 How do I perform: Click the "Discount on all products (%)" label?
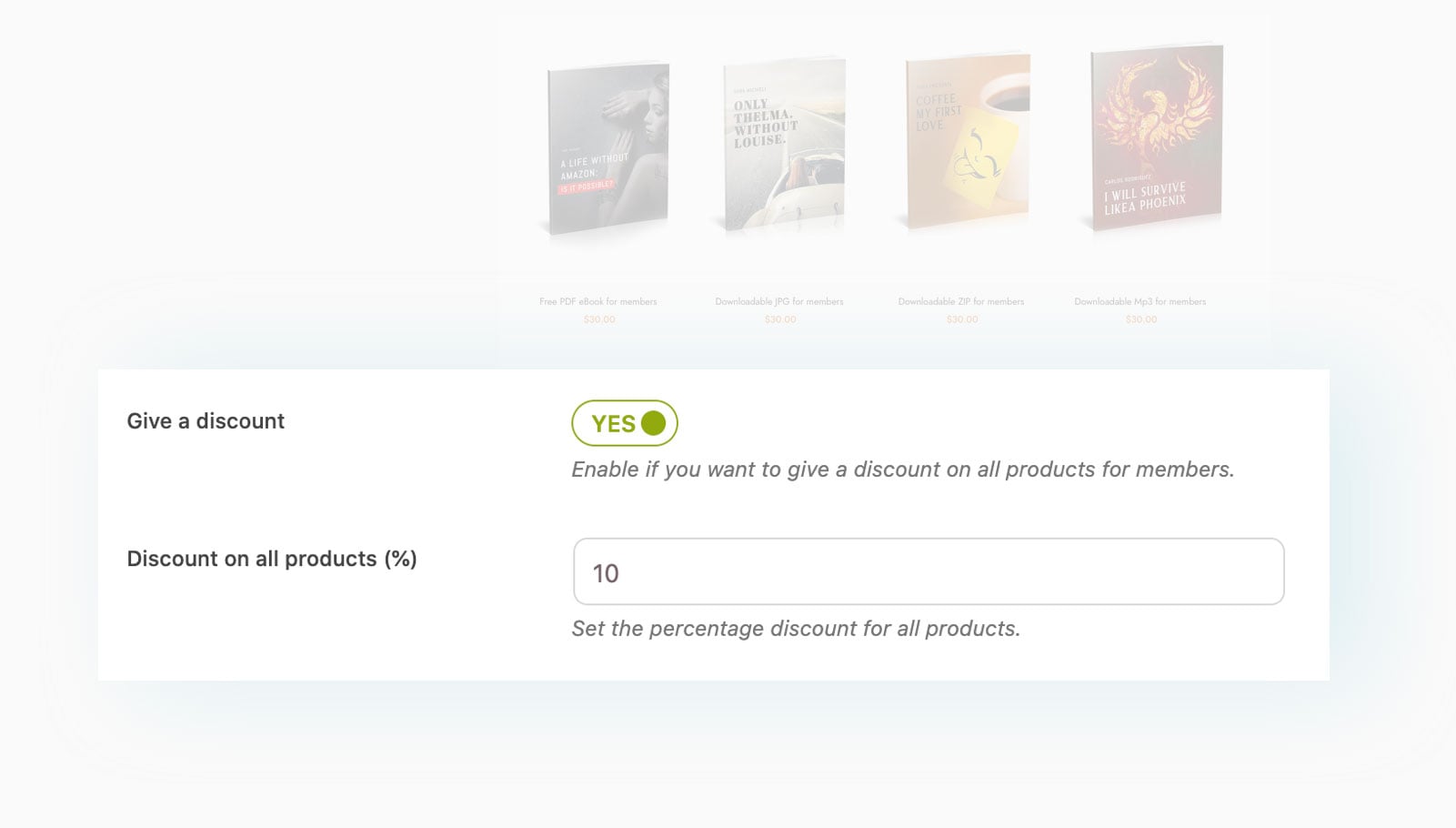point(271,559)
